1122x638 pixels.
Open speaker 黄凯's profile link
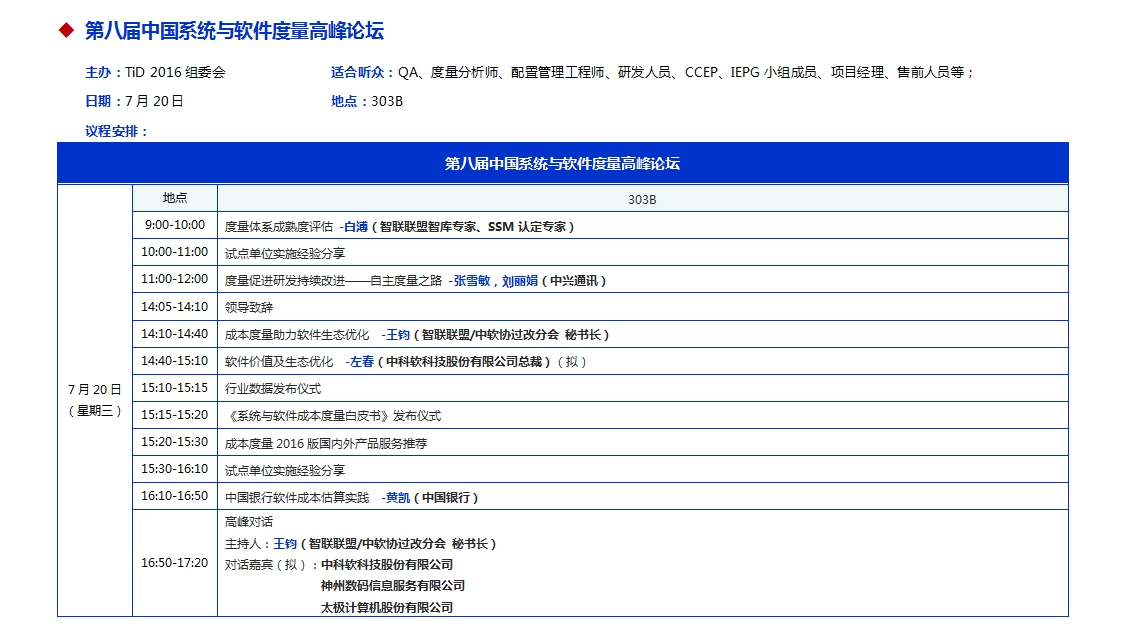(x=398, y=497)
